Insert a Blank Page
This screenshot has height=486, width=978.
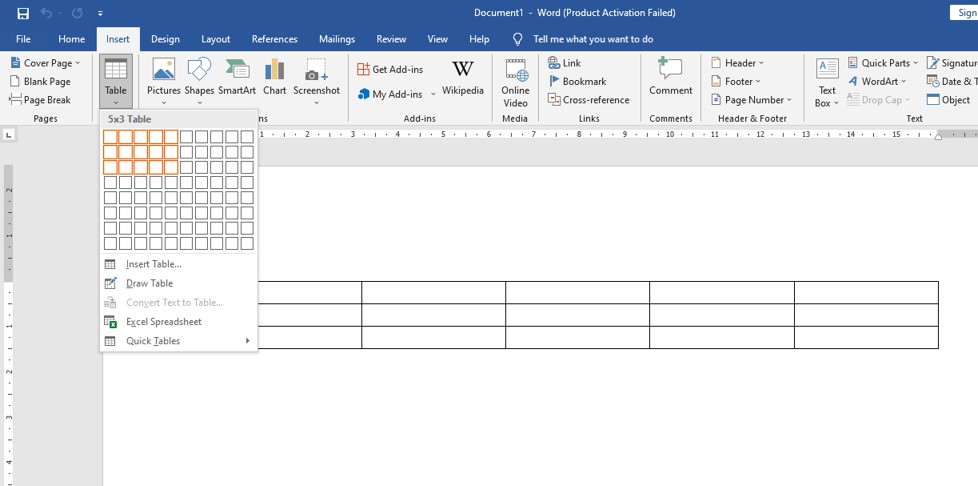[x=41, y=81]
